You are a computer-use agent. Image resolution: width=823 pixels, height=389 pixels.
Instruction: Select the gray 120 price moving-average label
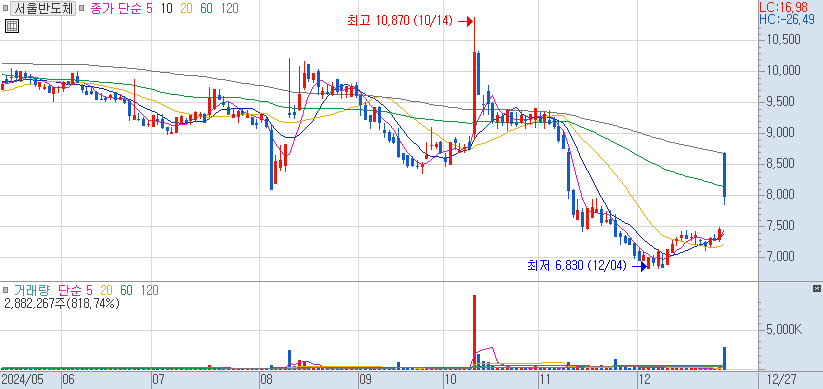pos(229,8)
